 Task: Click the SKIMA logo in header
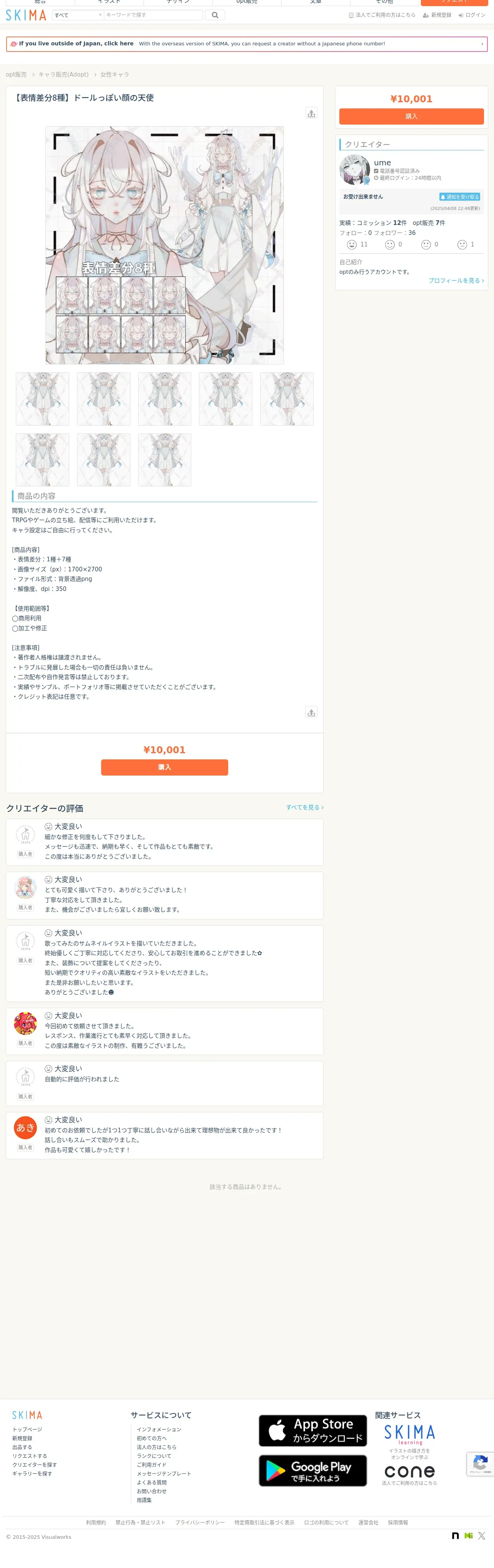coord(26,15)
